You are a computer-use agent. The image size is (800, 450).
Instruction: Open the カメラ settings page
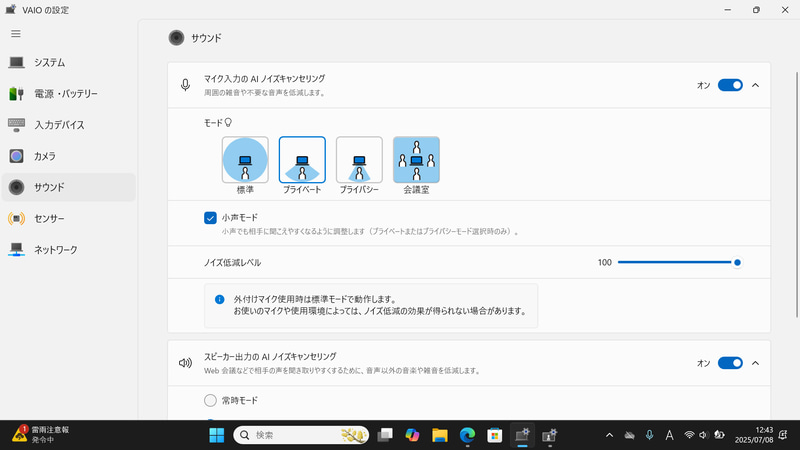tap(68, 156)
